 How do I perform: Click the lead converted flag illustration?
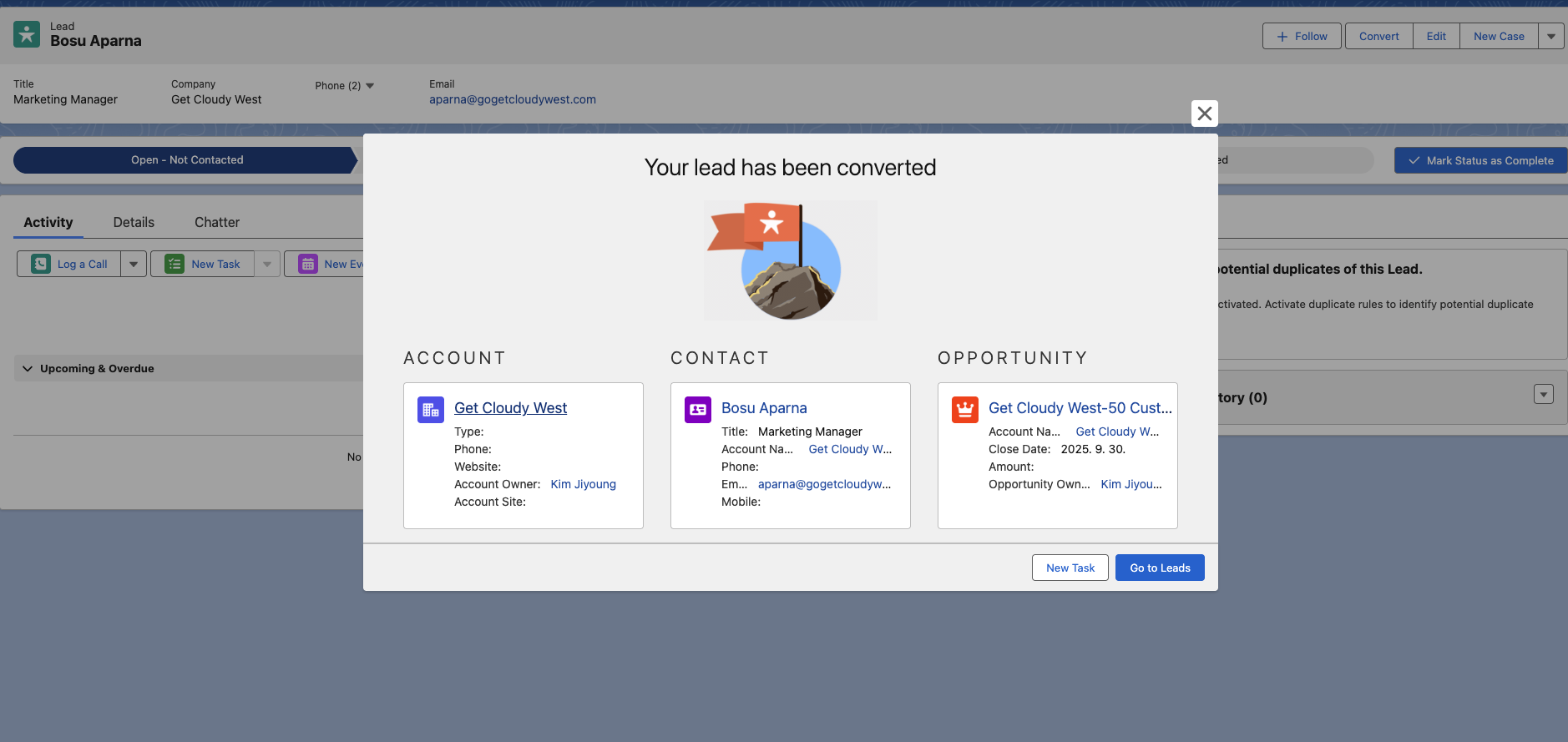coord(790,260)
